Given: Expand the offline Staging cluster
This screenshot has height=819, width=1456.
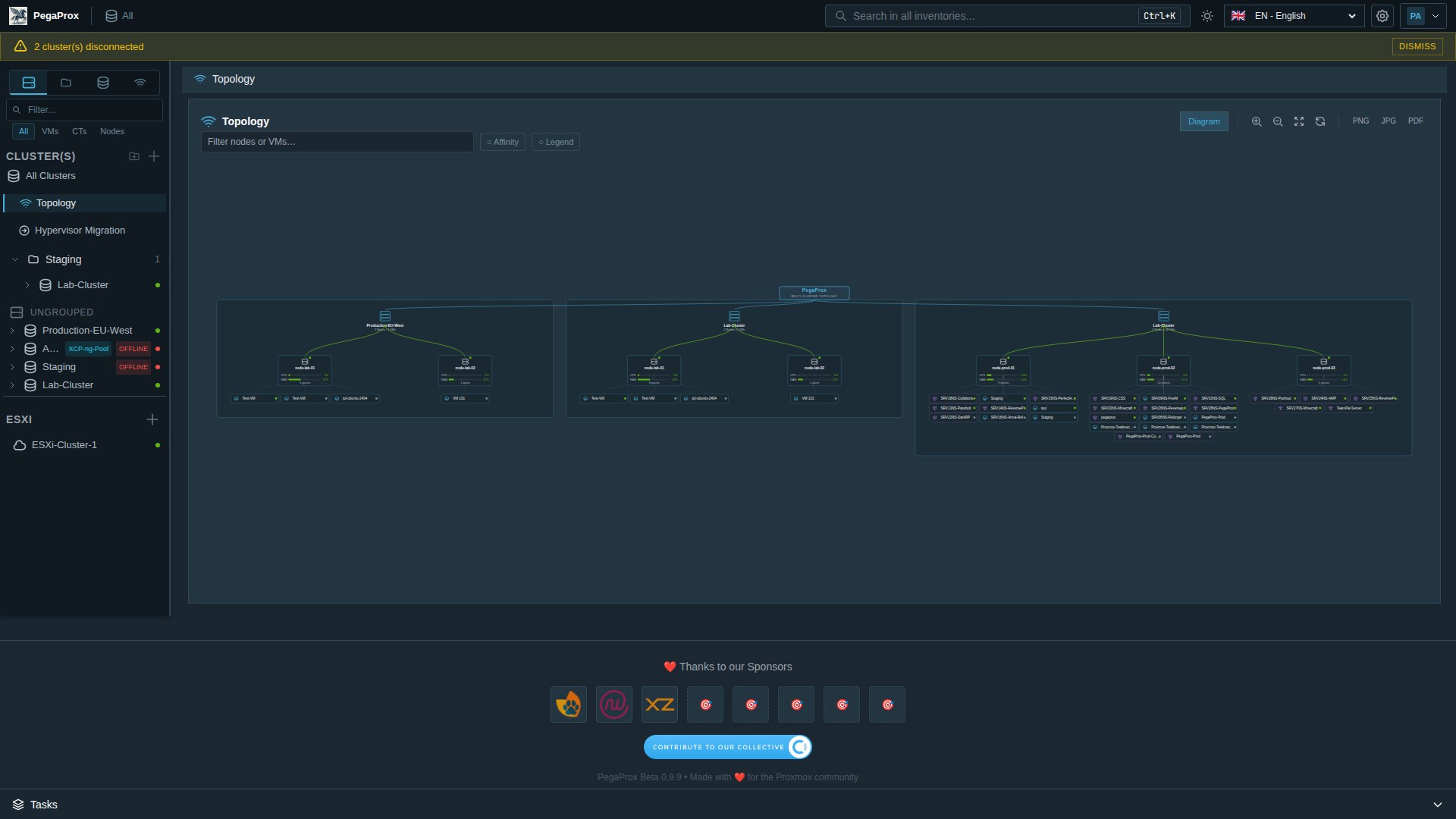Looking at the screenshot, I should tap(12, 367).
